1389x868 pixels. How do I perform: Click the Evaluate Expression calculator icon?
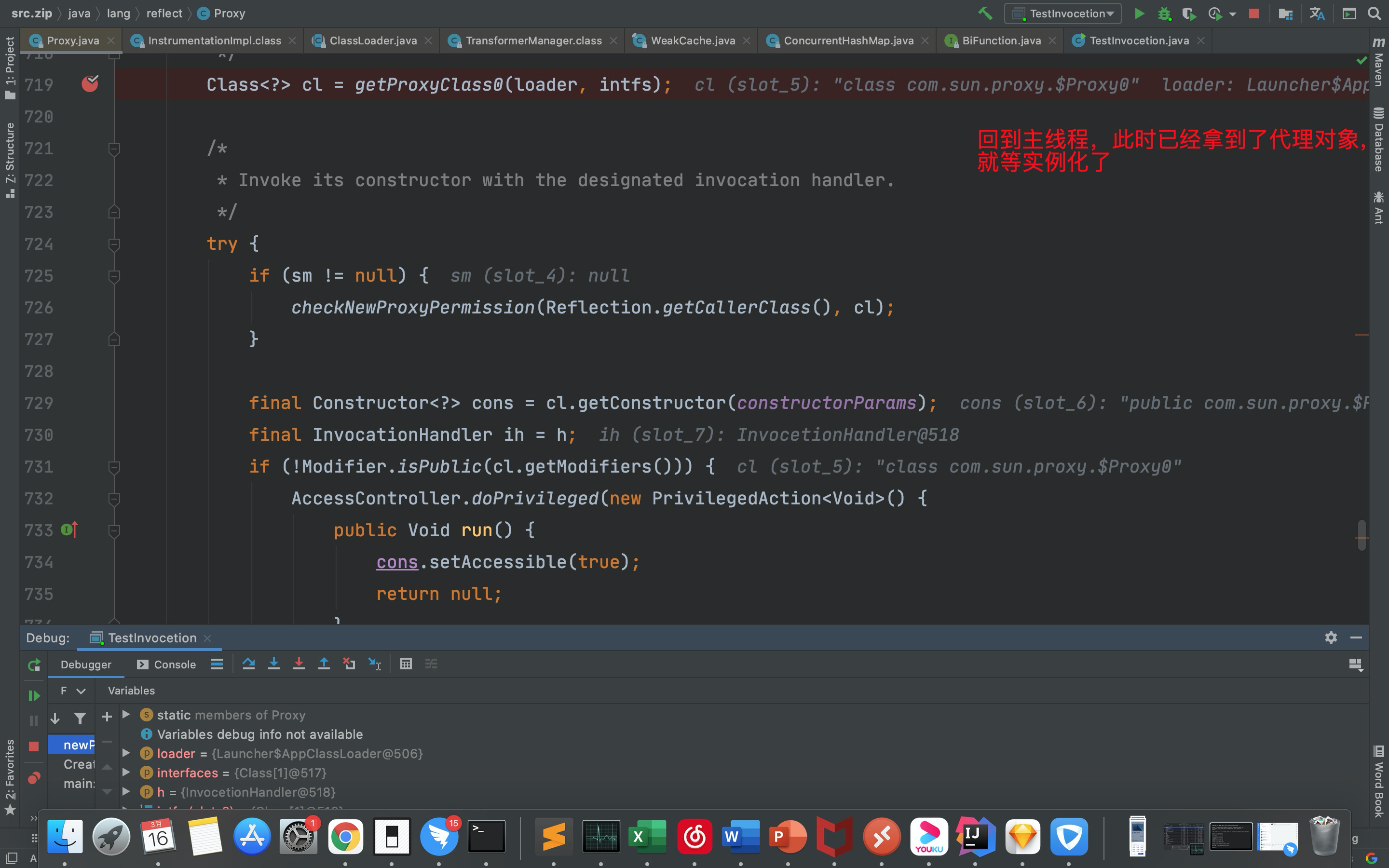click(x=406, y=664)
